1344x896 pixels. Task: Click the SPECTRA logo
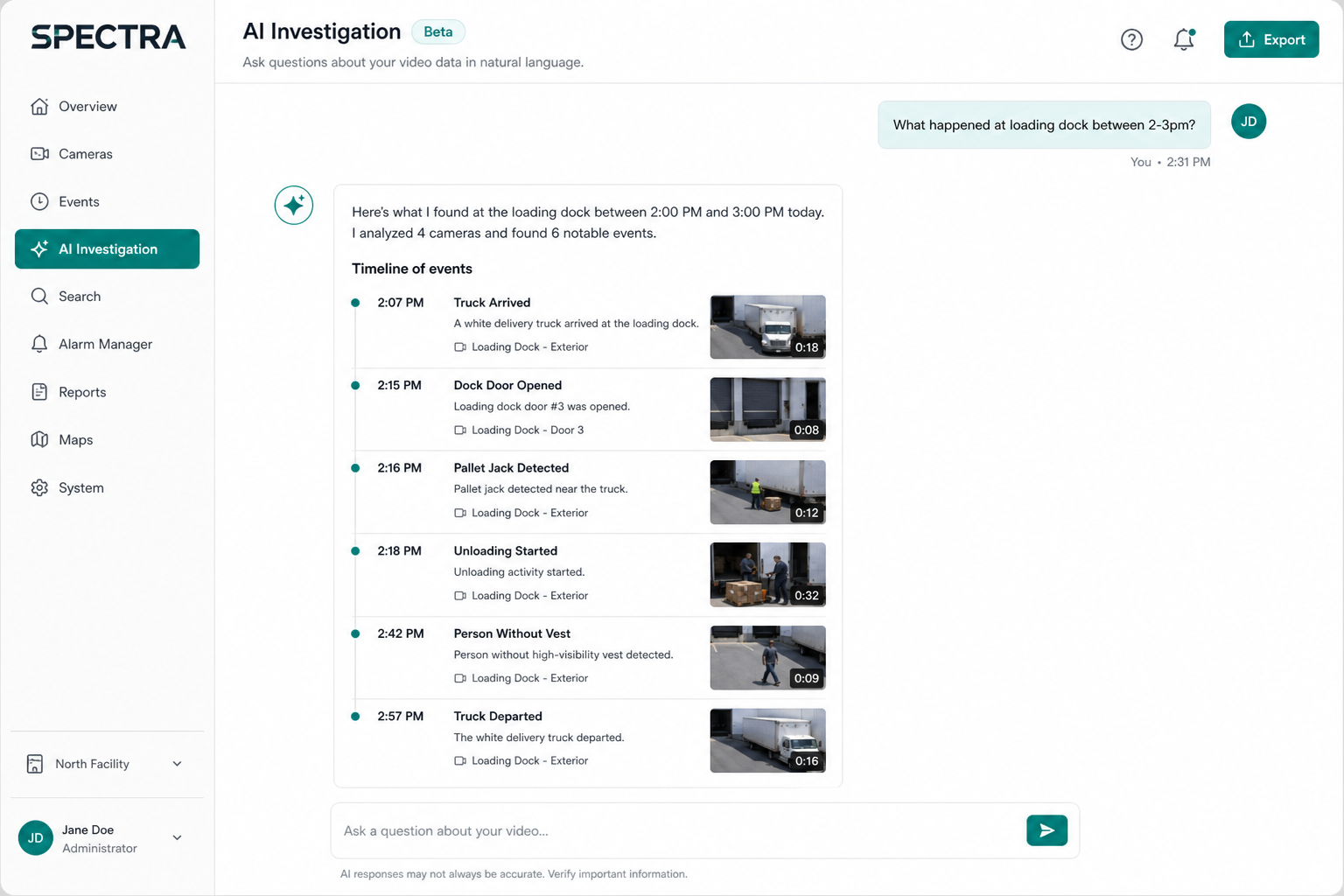108,37
